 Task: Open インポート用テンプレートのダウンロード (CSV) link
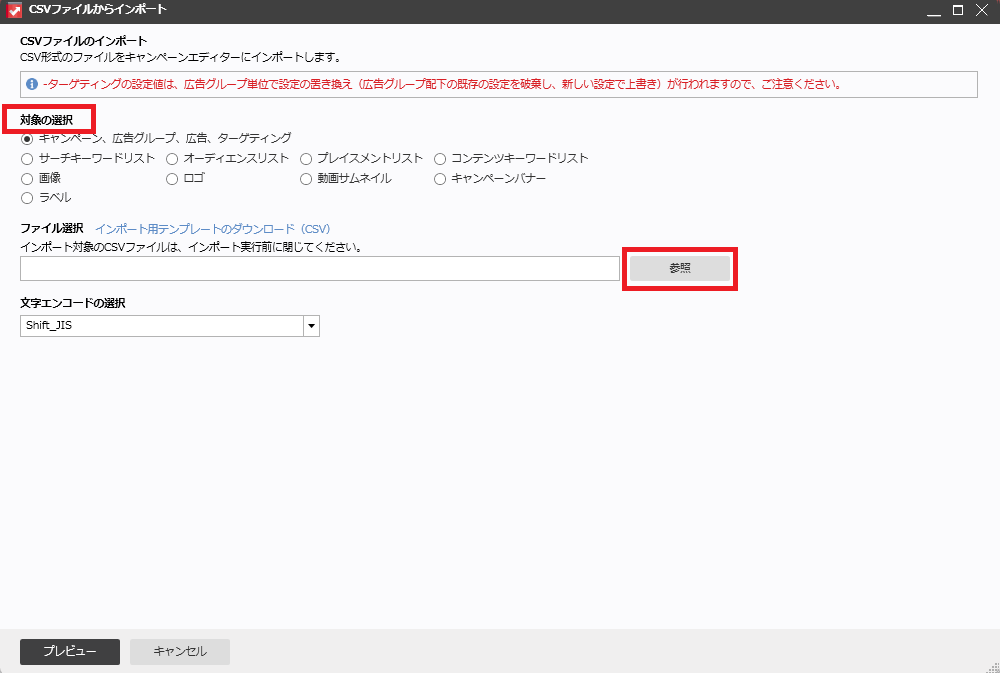212,228
